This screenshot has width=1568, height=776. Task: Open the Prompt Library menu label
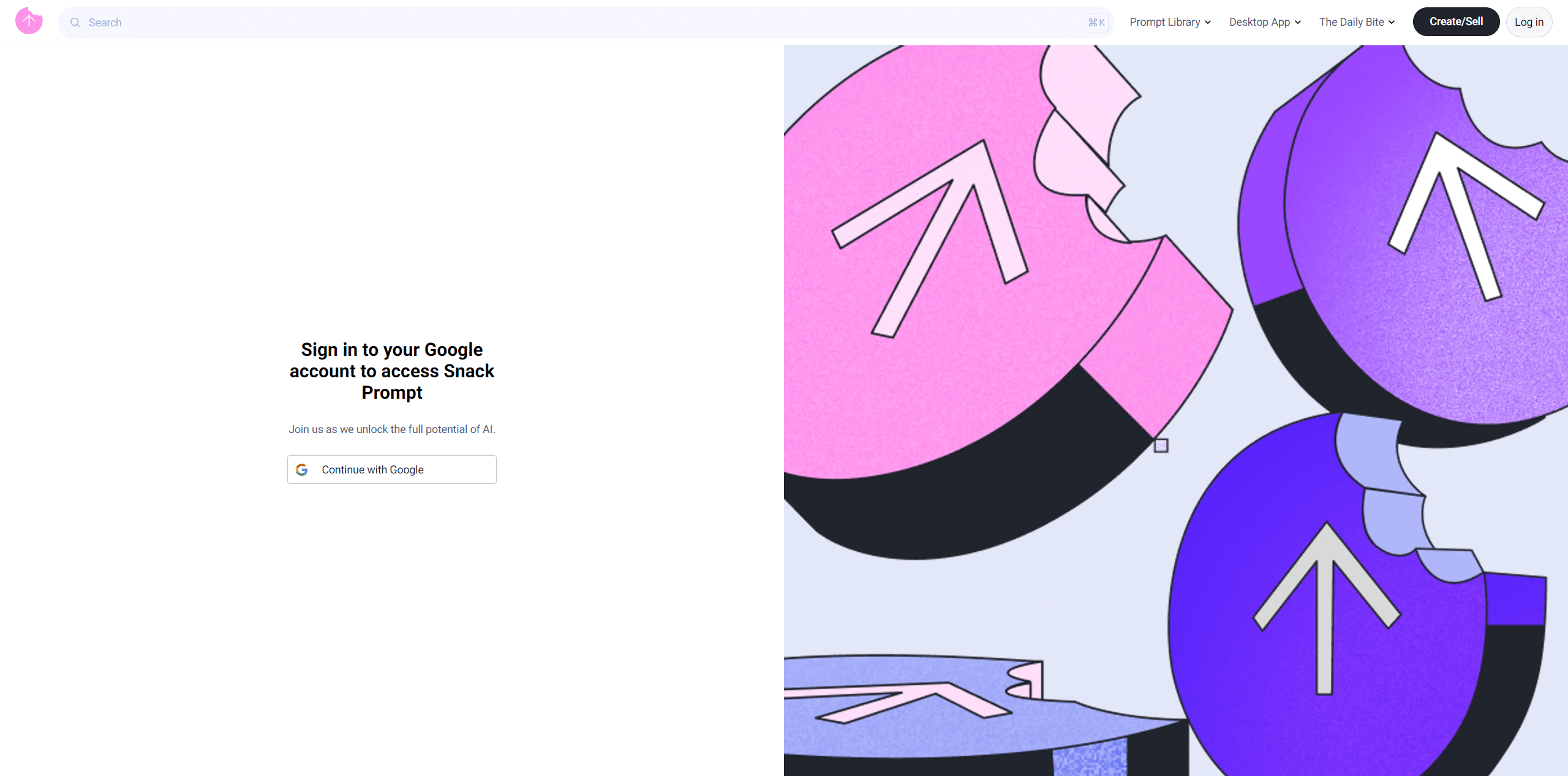click(x=1165, y=22)
